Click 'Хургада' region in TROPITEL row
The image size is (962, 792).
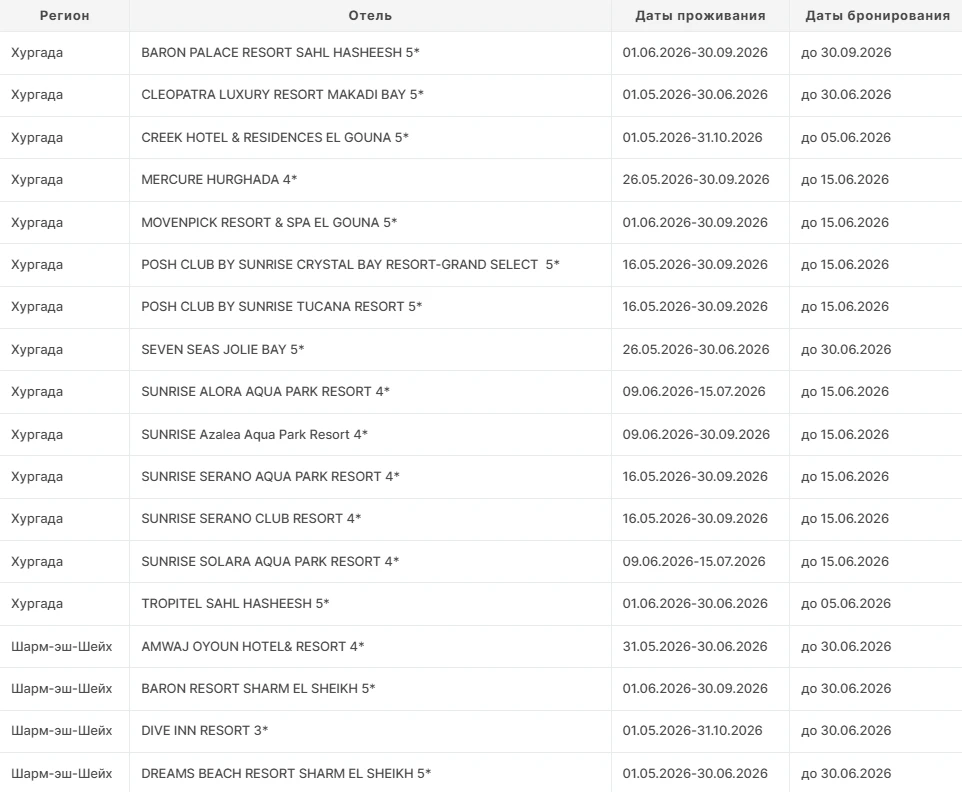37,604
